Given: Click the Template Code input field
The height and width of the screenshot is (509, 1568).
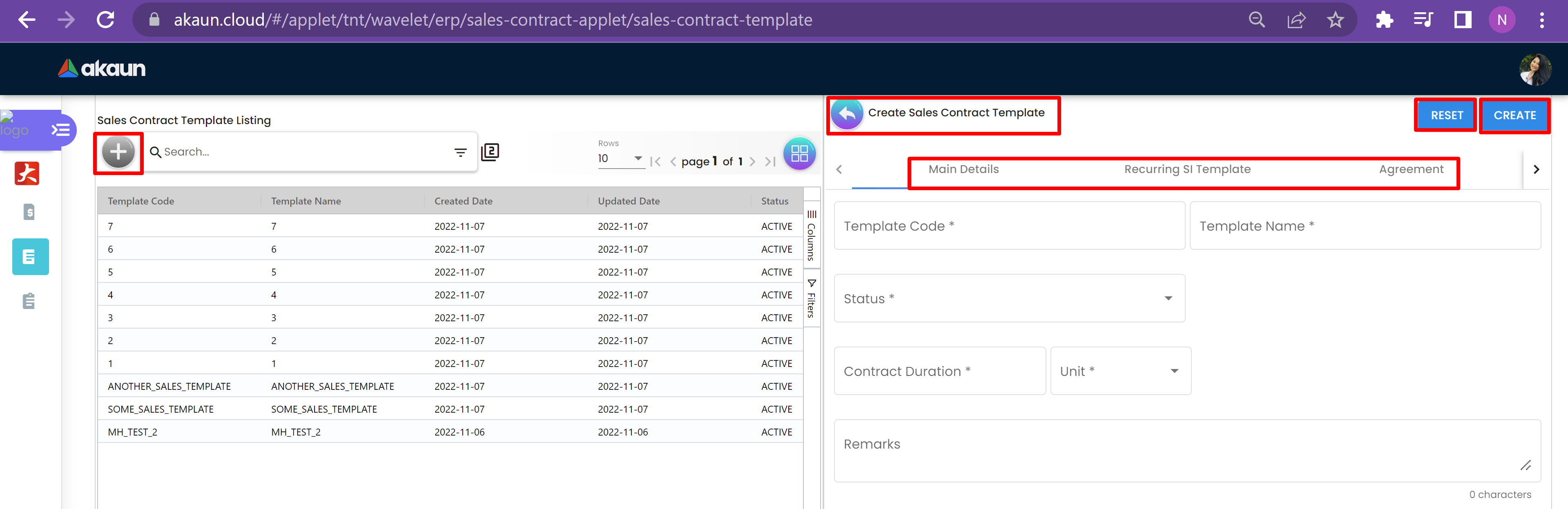Looking at the screenshot, I should pos(1008,226).
